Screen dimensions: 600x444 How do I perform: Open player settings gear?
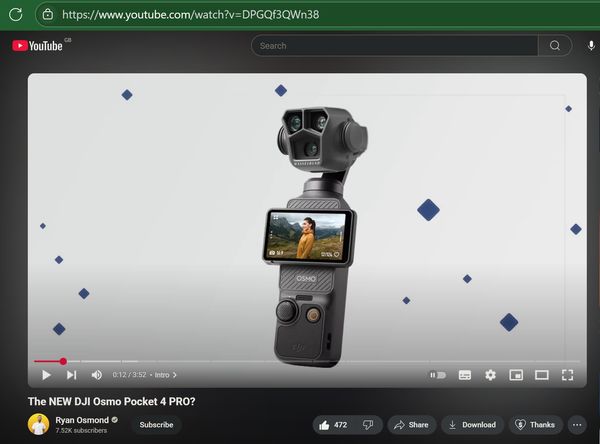click(490, 375)
